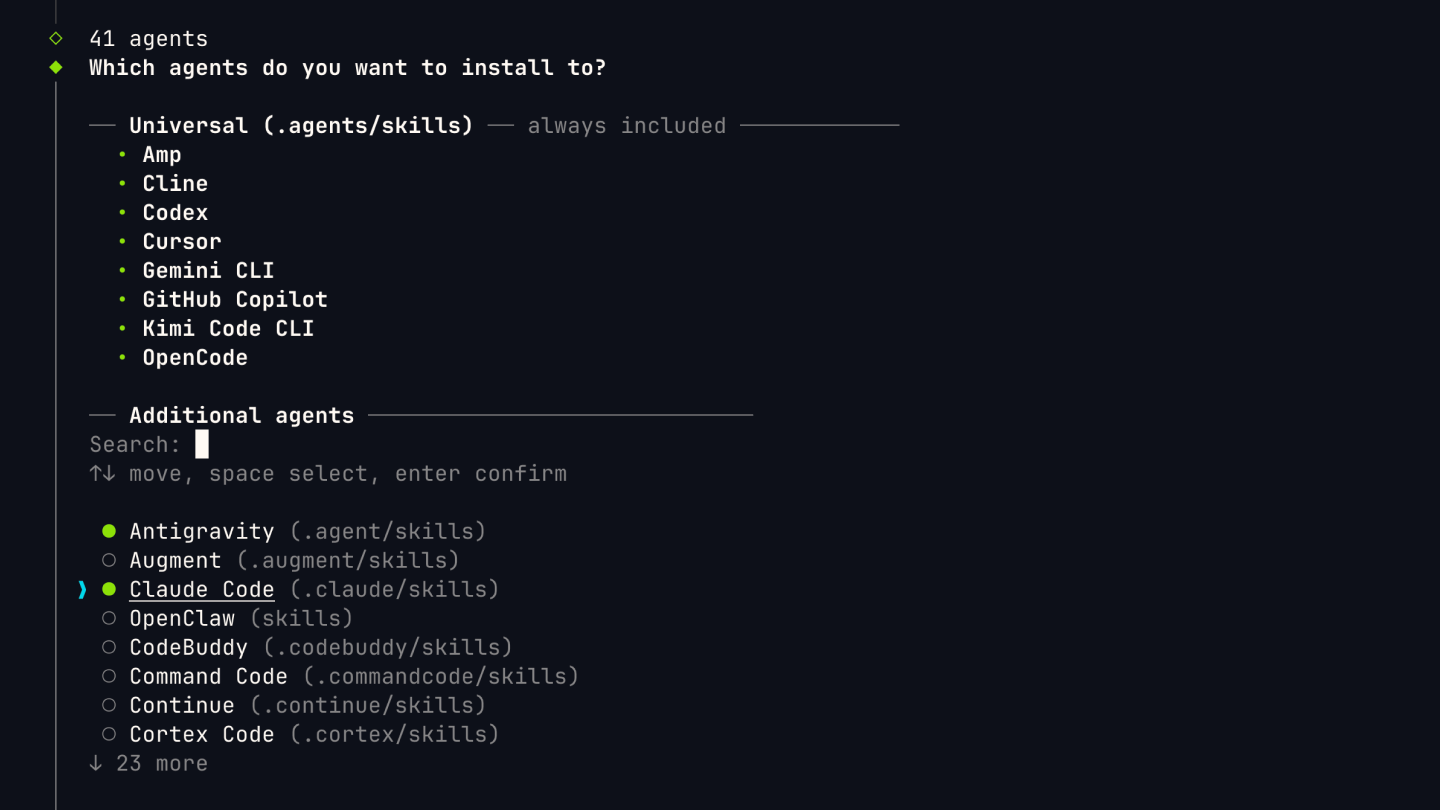Enable the Cortex Code radio circle
Screen dimensions: 1440x810
[109, 734]
